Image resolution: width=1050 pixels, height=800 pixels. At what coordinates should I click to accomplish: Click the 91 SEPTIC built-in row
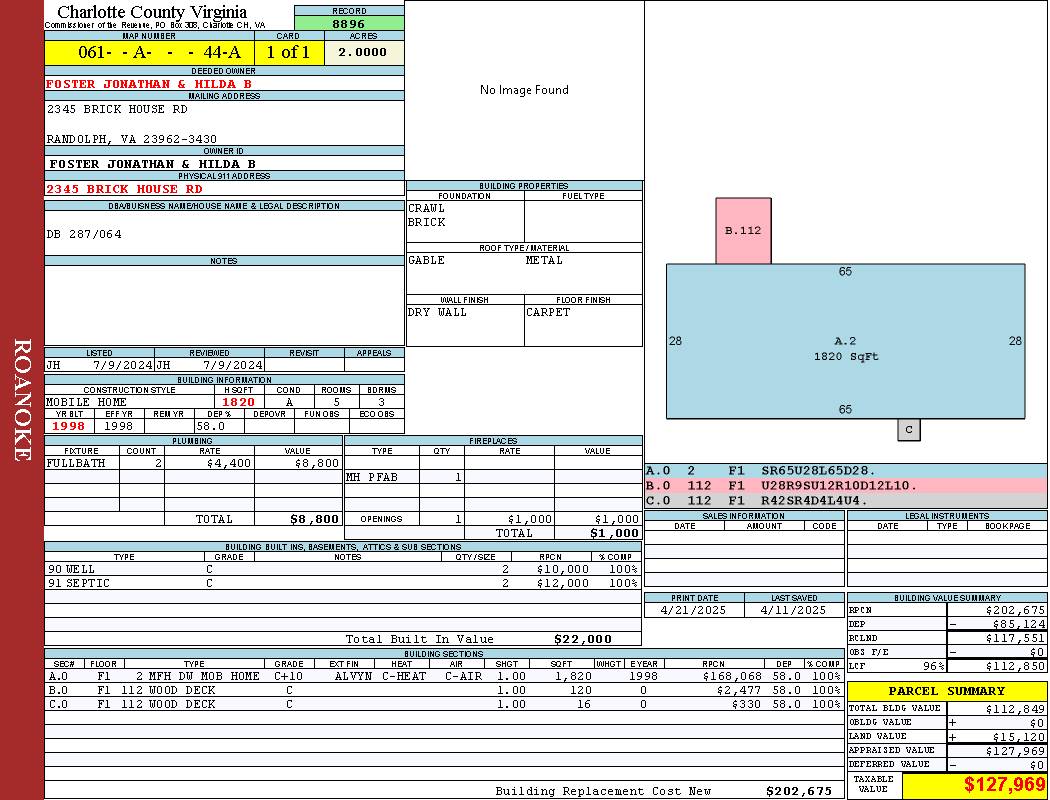coord(343,583)
